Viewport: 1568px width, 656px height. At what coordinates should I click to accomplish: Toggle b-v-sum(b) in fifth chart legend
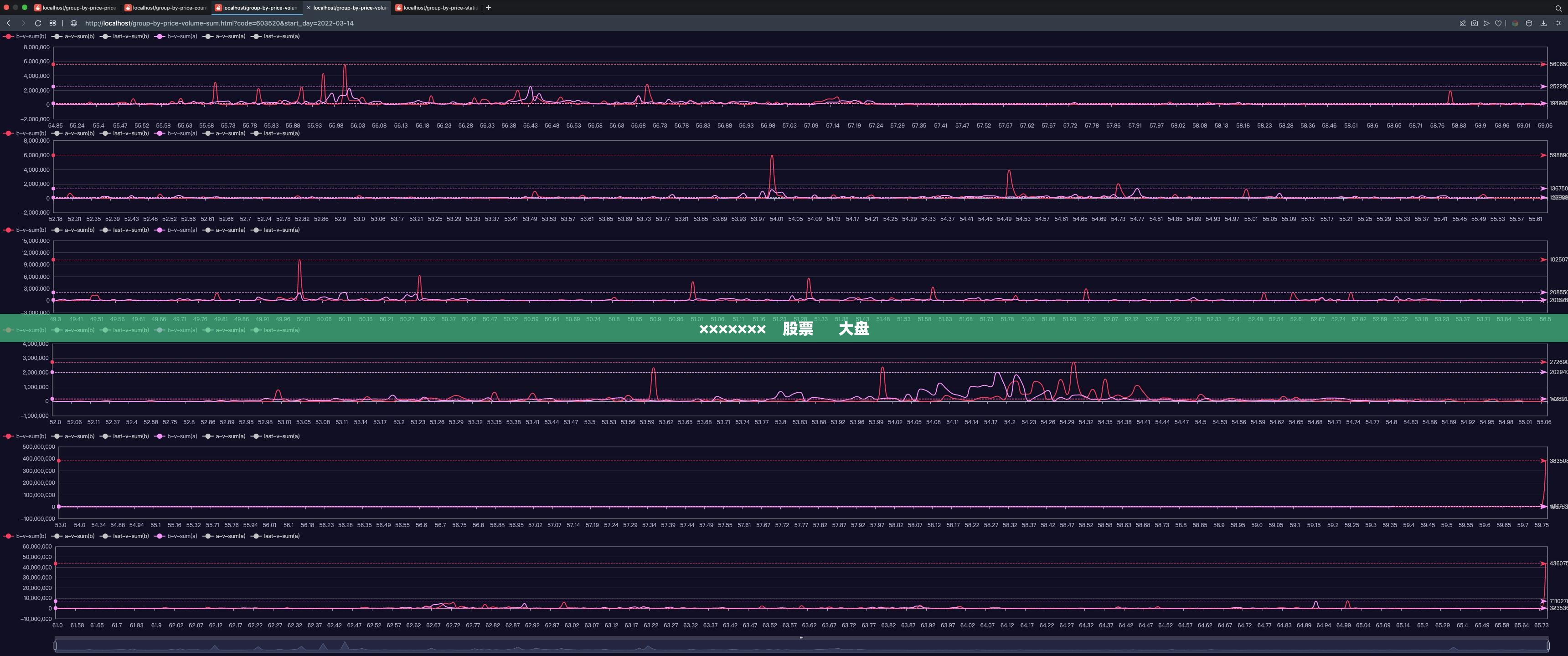(x=25, y=436)
